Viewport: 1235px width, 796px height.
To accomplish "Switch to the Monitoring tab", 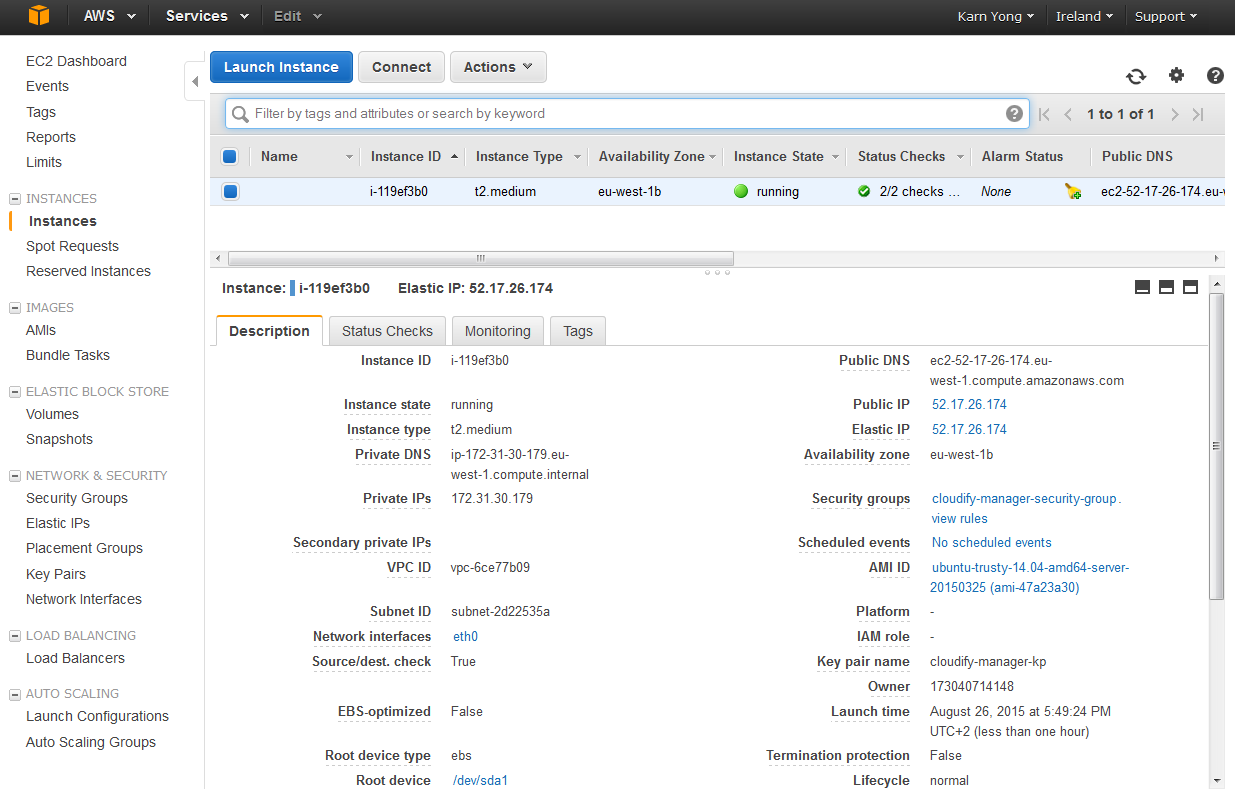I will click(x=497, y=331).
